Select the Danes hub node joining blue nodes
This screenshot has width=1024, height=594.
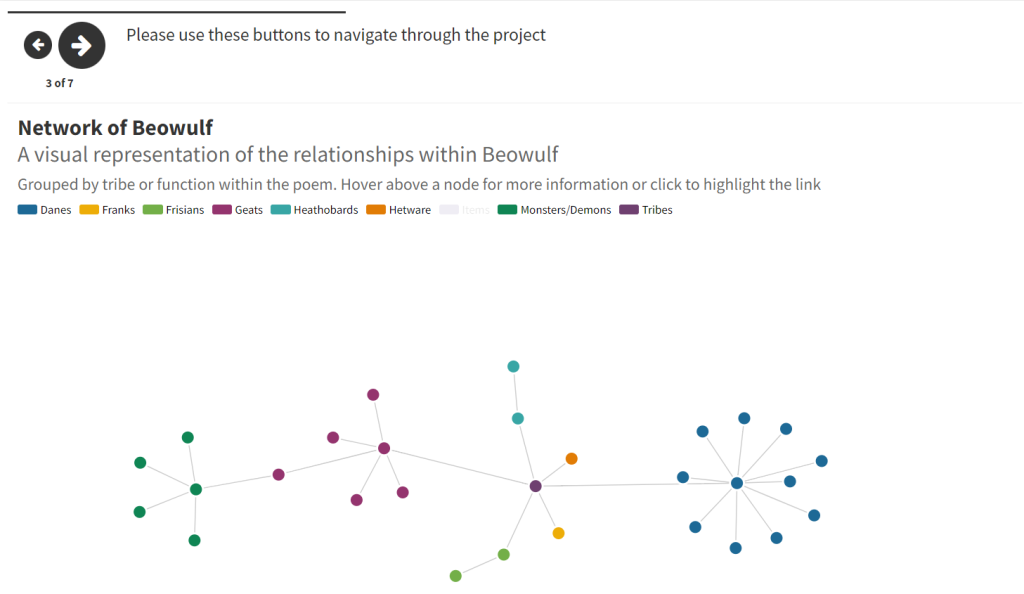[x=737, y=483]
